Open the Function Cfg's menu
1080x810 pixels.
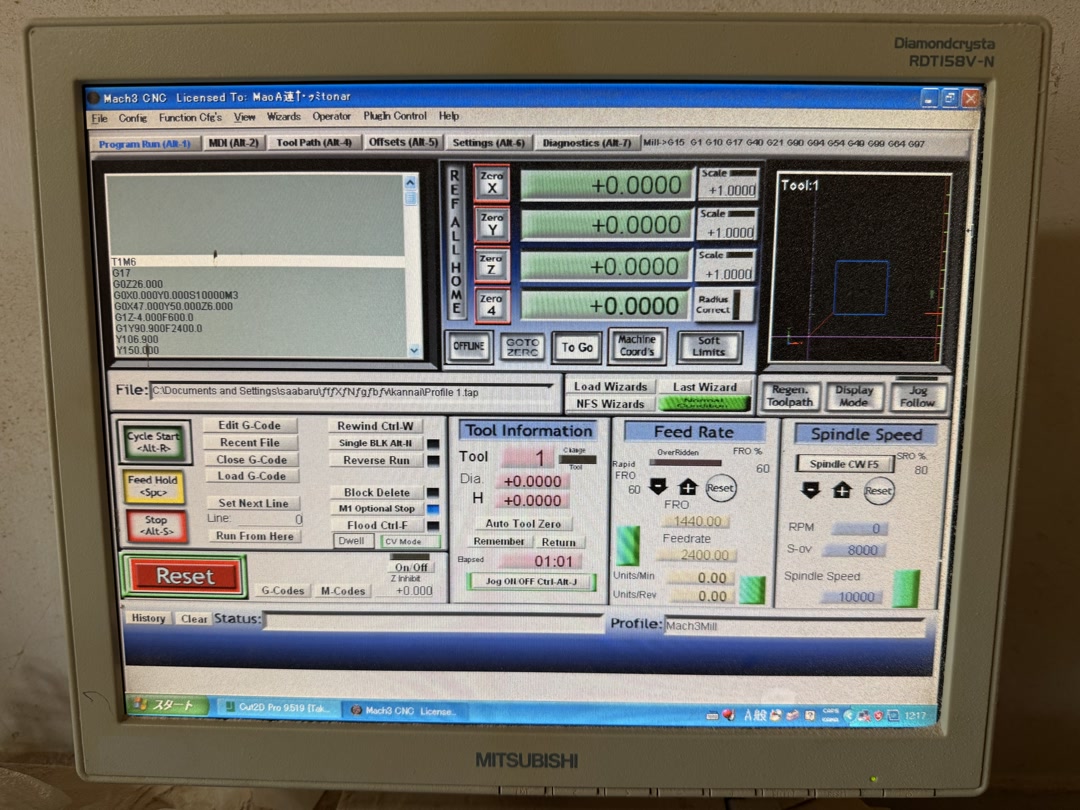(x=190, y=118)
